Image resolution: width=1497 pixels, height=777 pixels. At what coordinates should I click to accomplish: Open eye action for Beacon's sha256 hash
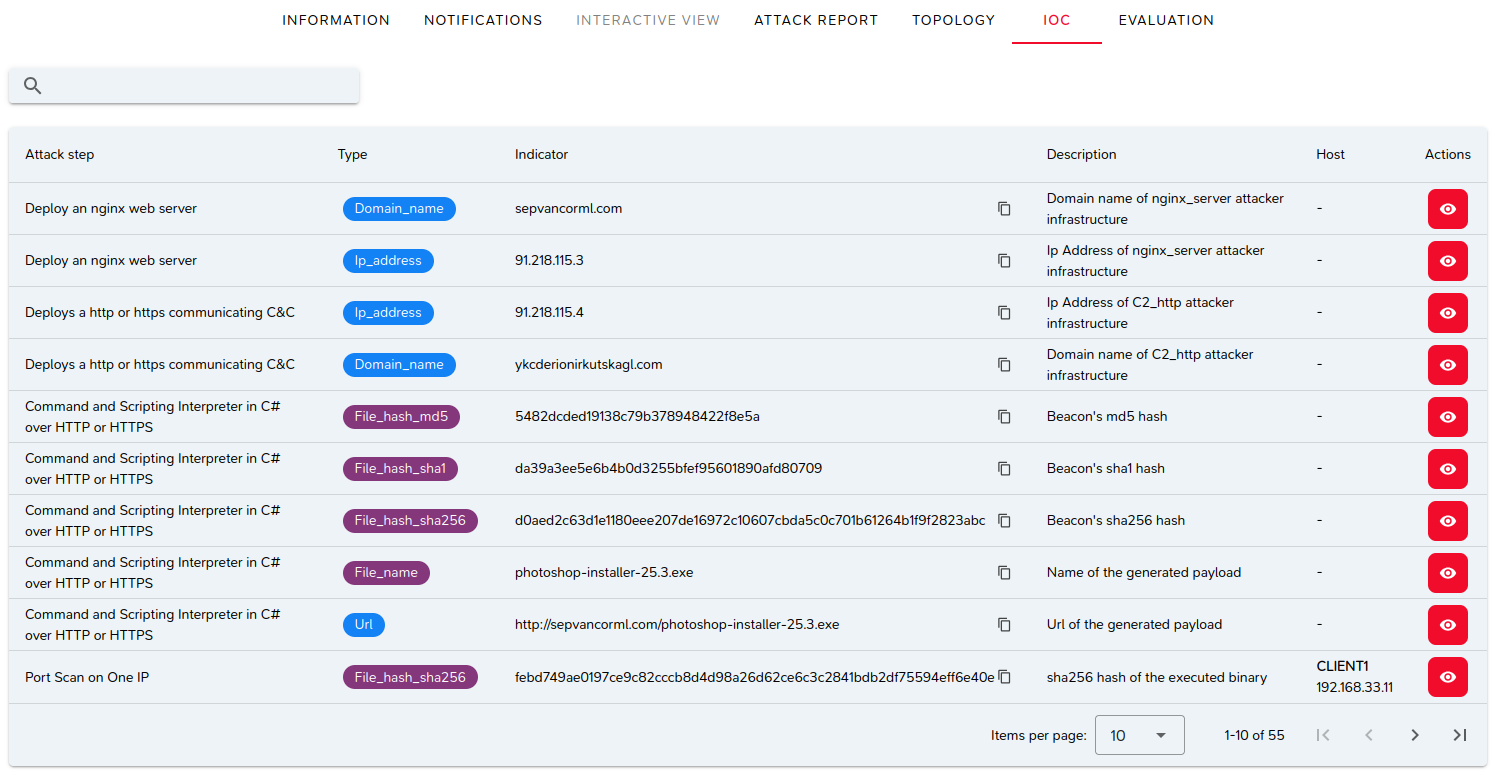(1447, 521)
